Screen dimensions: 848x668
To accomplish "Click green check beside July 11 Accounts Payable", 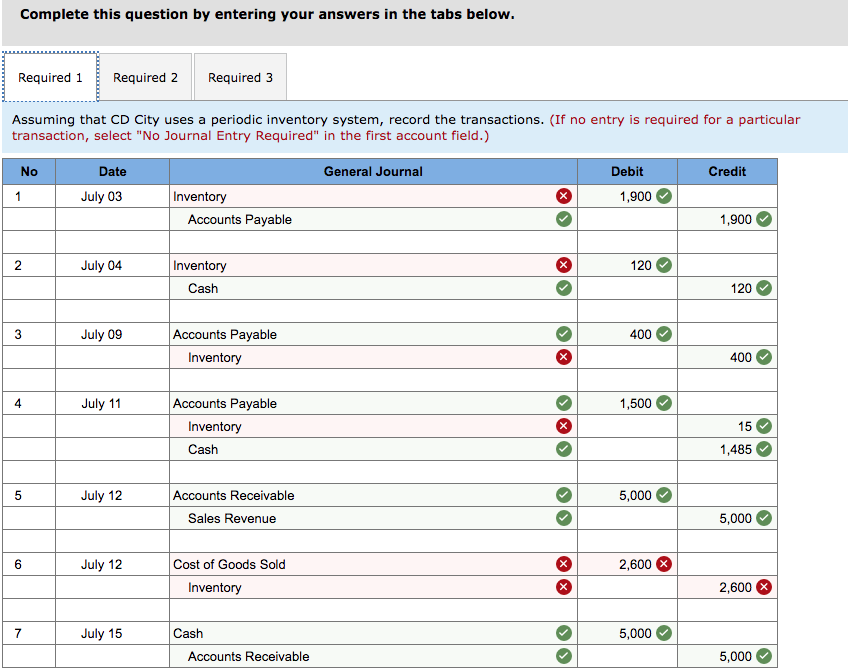I will pyautogui.click(x=564, y=403).
